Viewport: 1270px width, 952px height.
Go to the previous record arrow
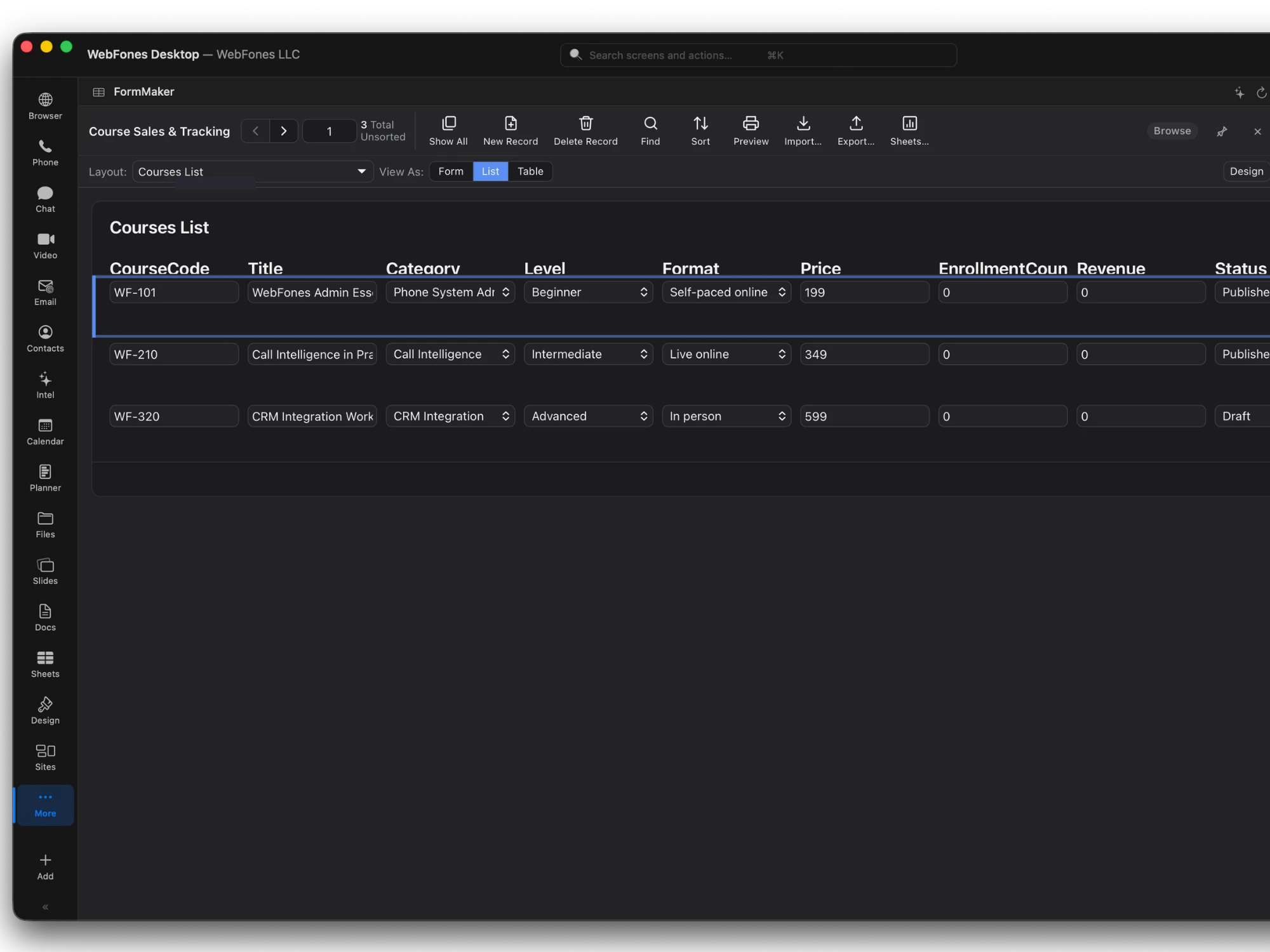pos(255,131)
